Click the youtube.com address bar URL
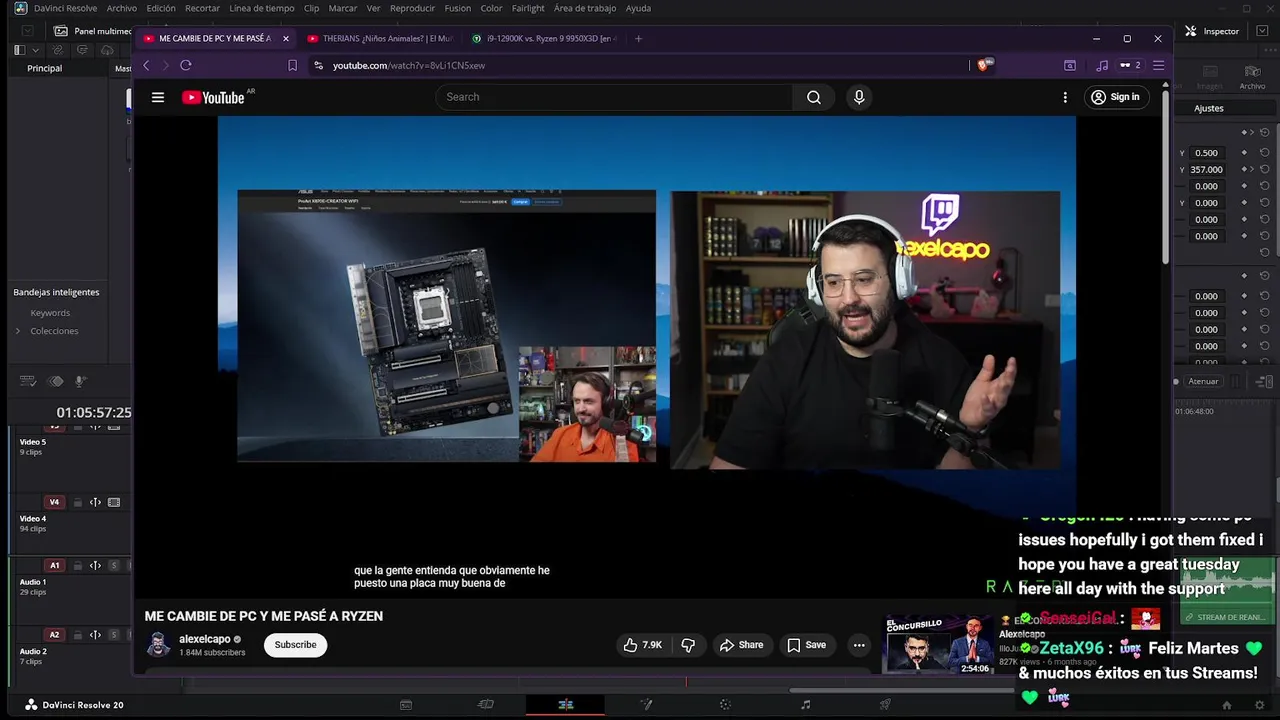 coord(409,65)
